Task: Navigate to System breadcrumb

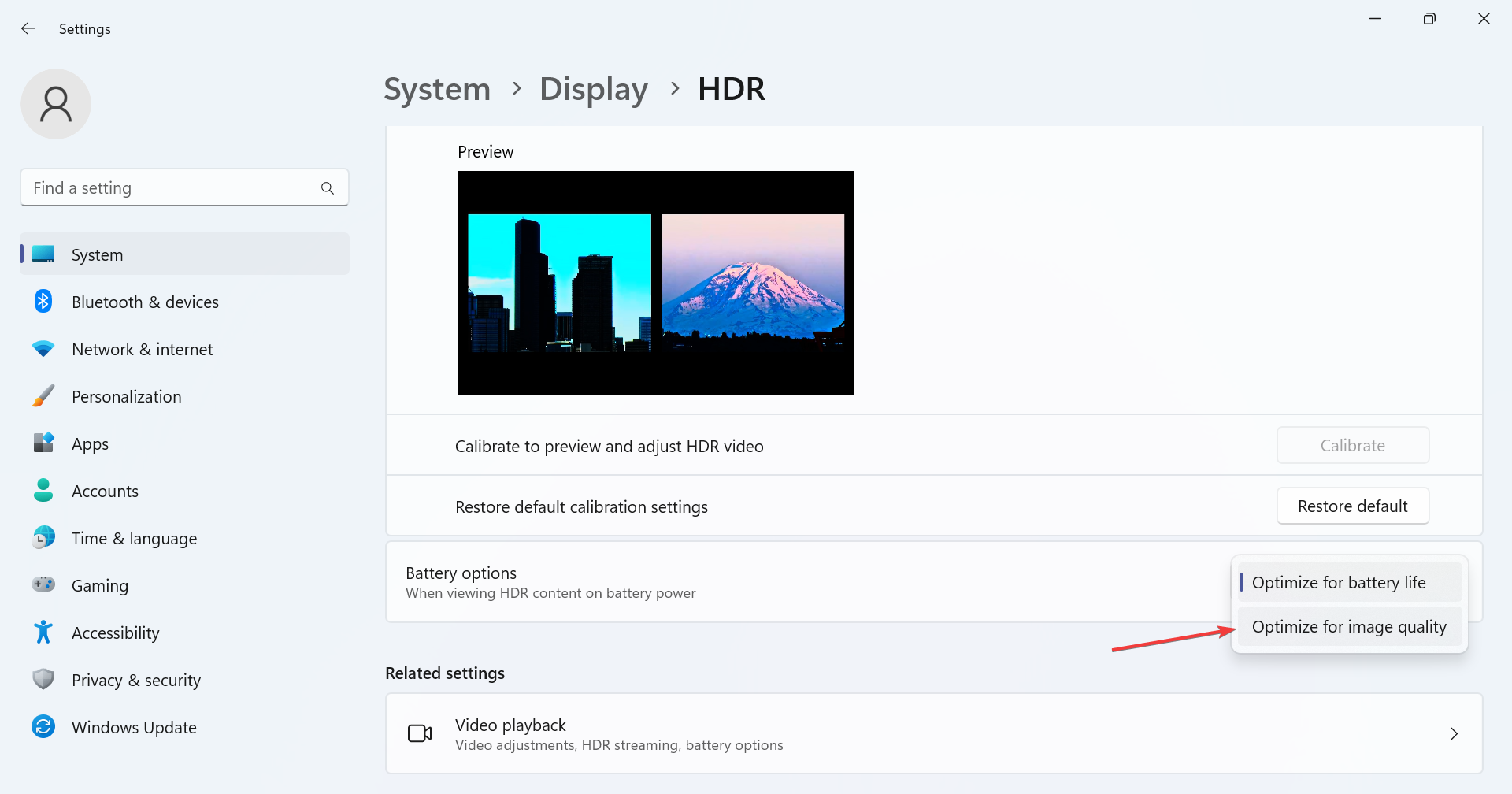Action: tap(437, 89)
